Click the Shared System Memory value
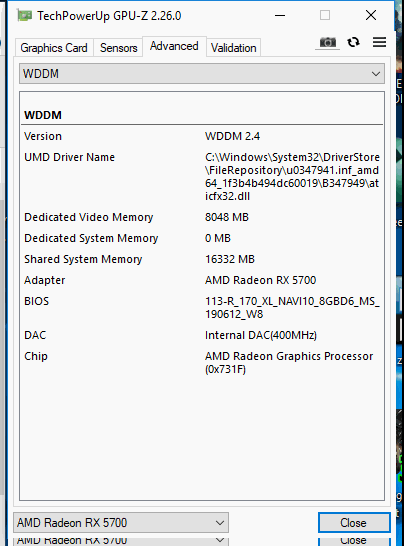The height and width of the screenshot is (546, 404). point(230,259)
